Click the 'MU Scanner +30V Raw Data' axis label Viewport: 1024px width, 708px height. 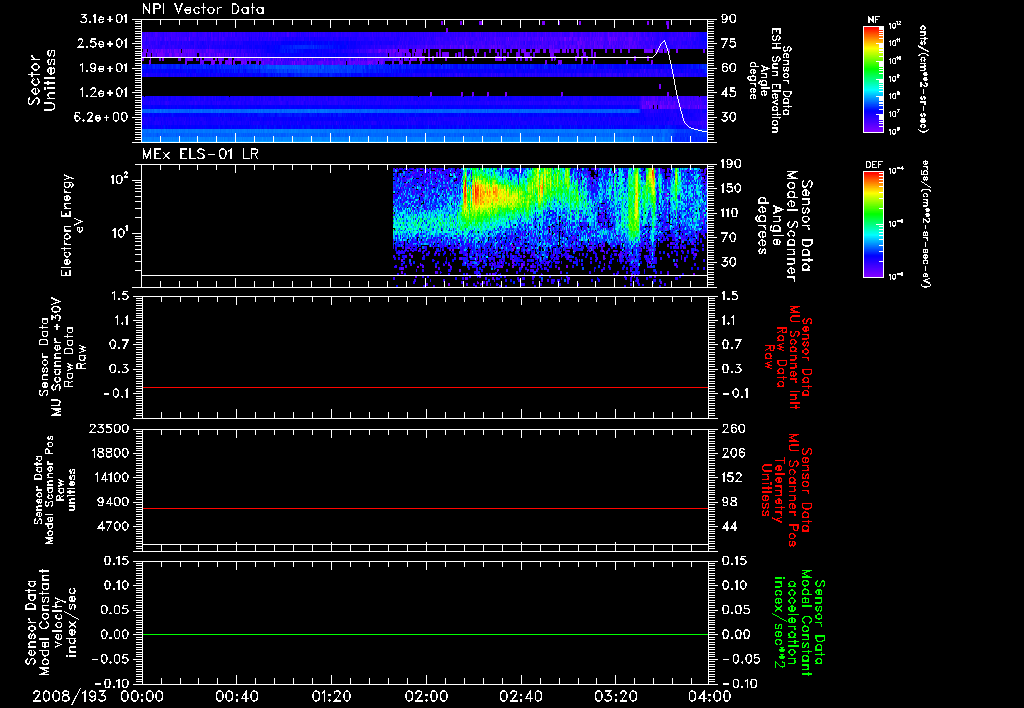(63, 357)
